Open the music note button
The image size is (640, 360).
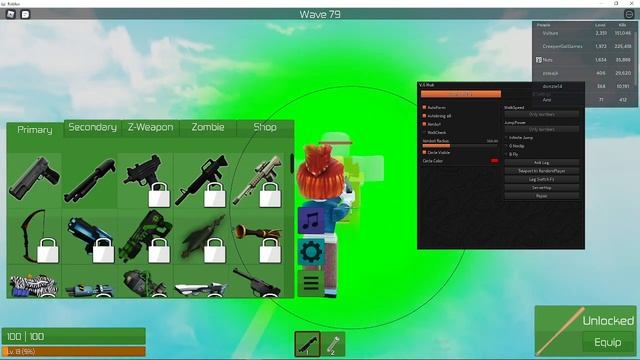(311, 220)
